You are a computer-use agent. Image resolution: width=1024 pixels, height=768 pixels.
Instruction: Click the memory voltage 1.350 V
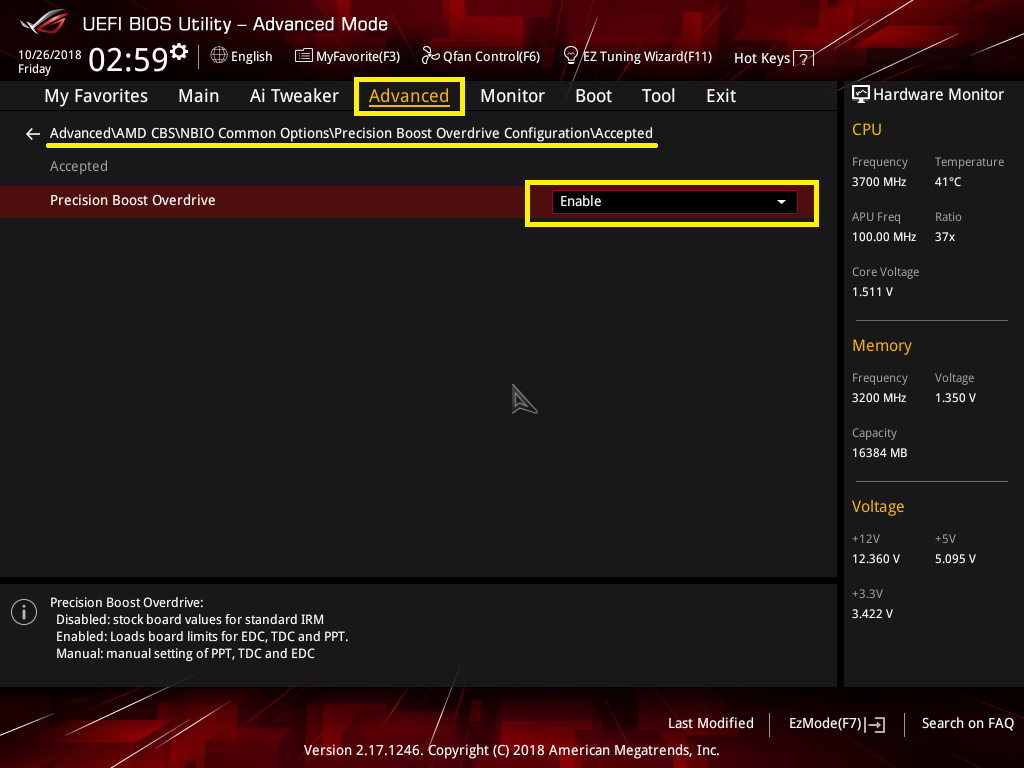[955, 398]
